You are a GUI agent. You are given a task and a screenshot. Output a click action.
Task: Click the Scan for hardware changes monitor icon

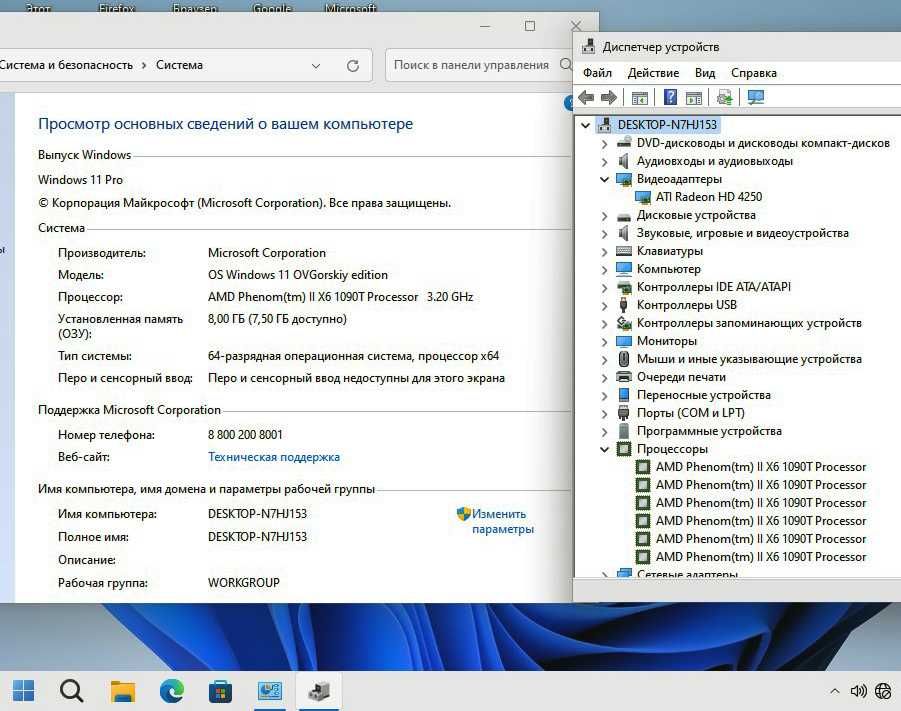756,97
